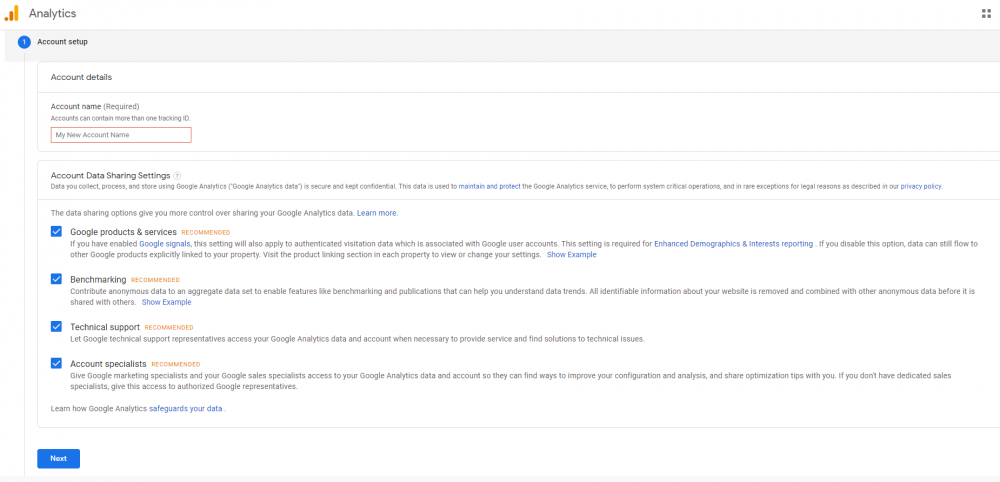Click the Account Data Sharing Settings heading
The height and width of the screenshot is (482, 1000).
pos(110,175)
